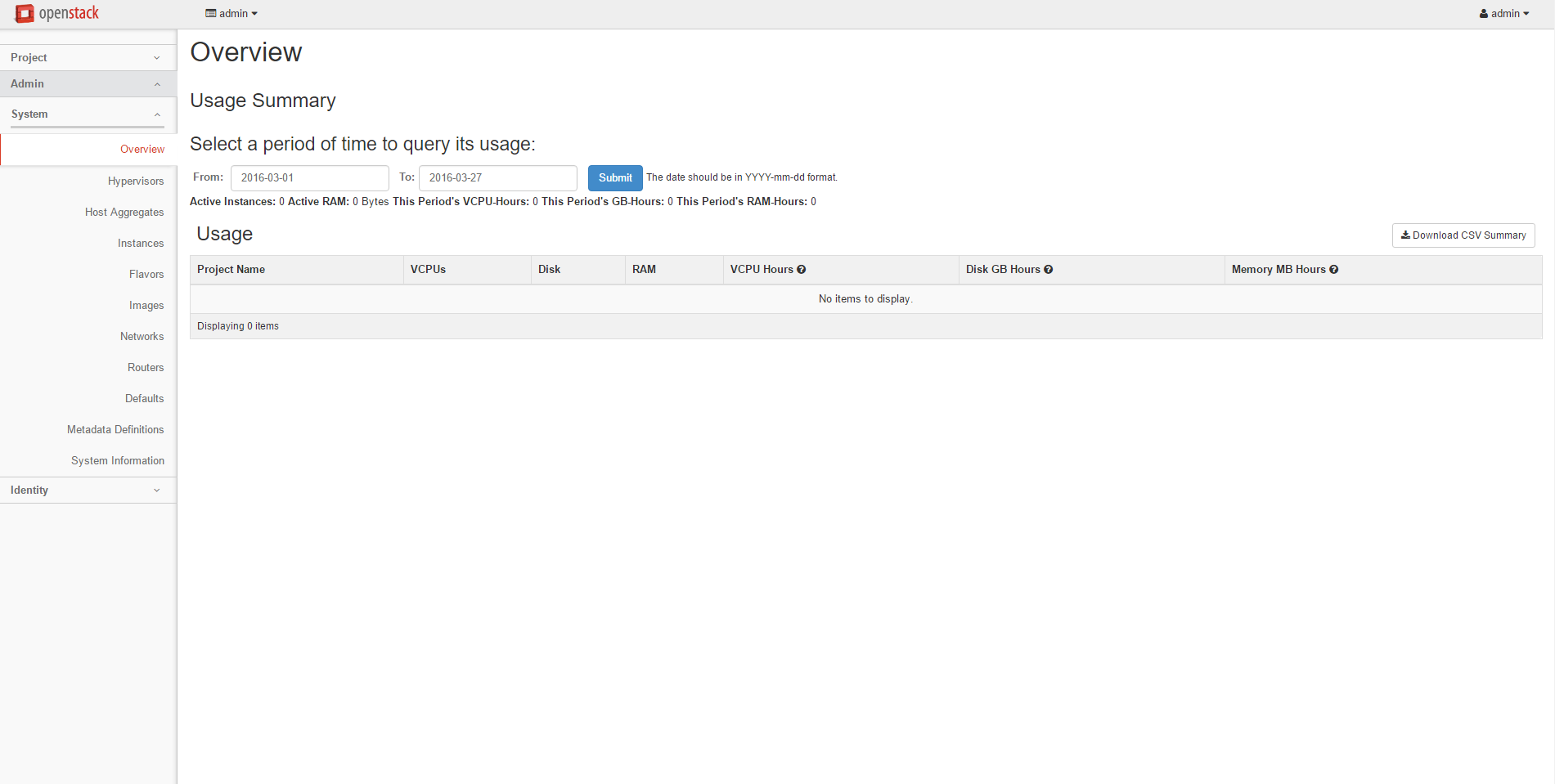Viewport: 1555px width, 784px height.
Task: Click the Memory MB Hours help icon
Action: [1334, 270]
